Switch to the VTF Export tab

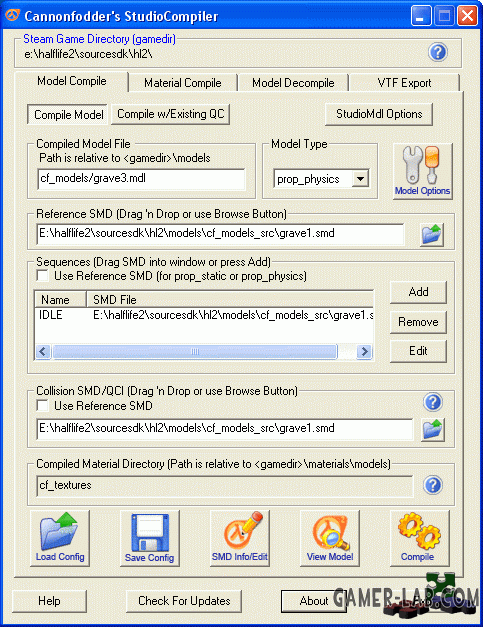[404, 83]
